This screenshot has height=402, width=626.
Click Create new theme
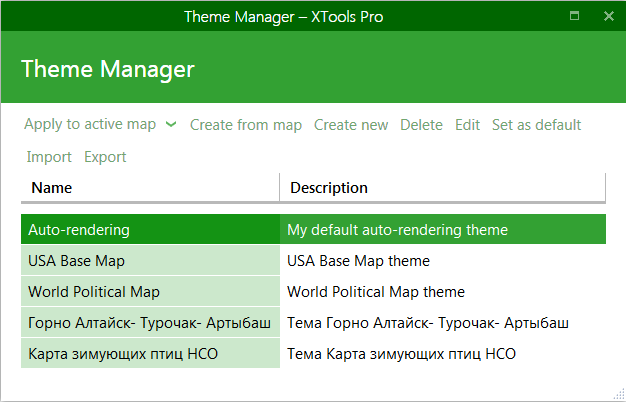(x=351, y=125)
